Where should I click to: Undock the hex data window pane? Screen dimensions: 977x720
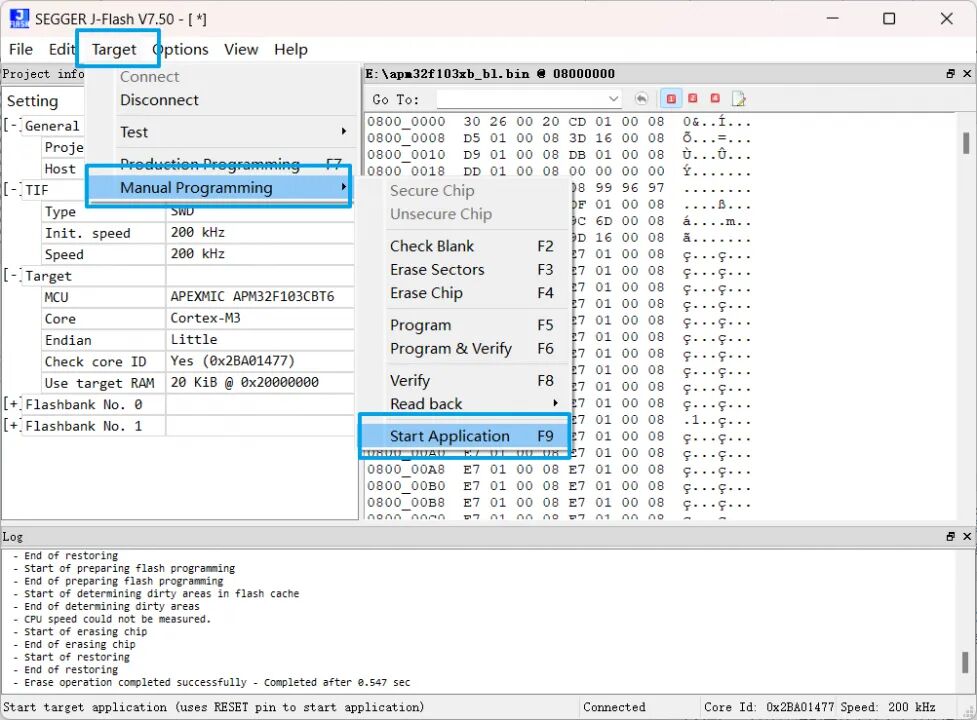click(950, 74)
